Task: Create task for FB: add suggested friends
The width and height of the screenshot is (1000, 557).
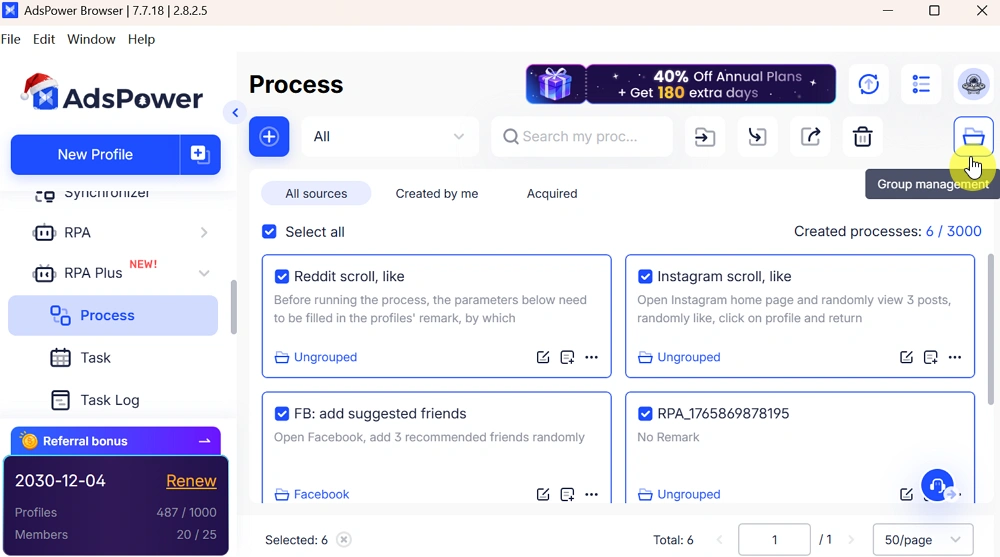Action: click(x=567, y=494)
